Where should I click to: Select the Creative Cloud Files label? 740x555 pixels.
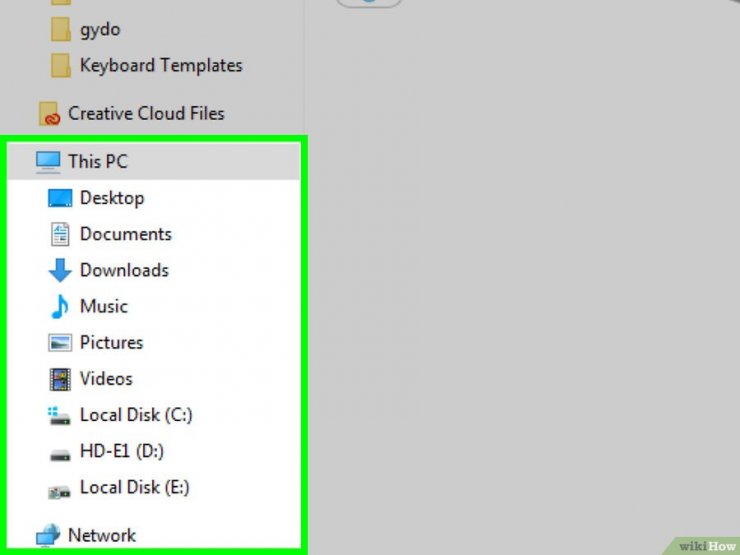[x=146, y=114]
